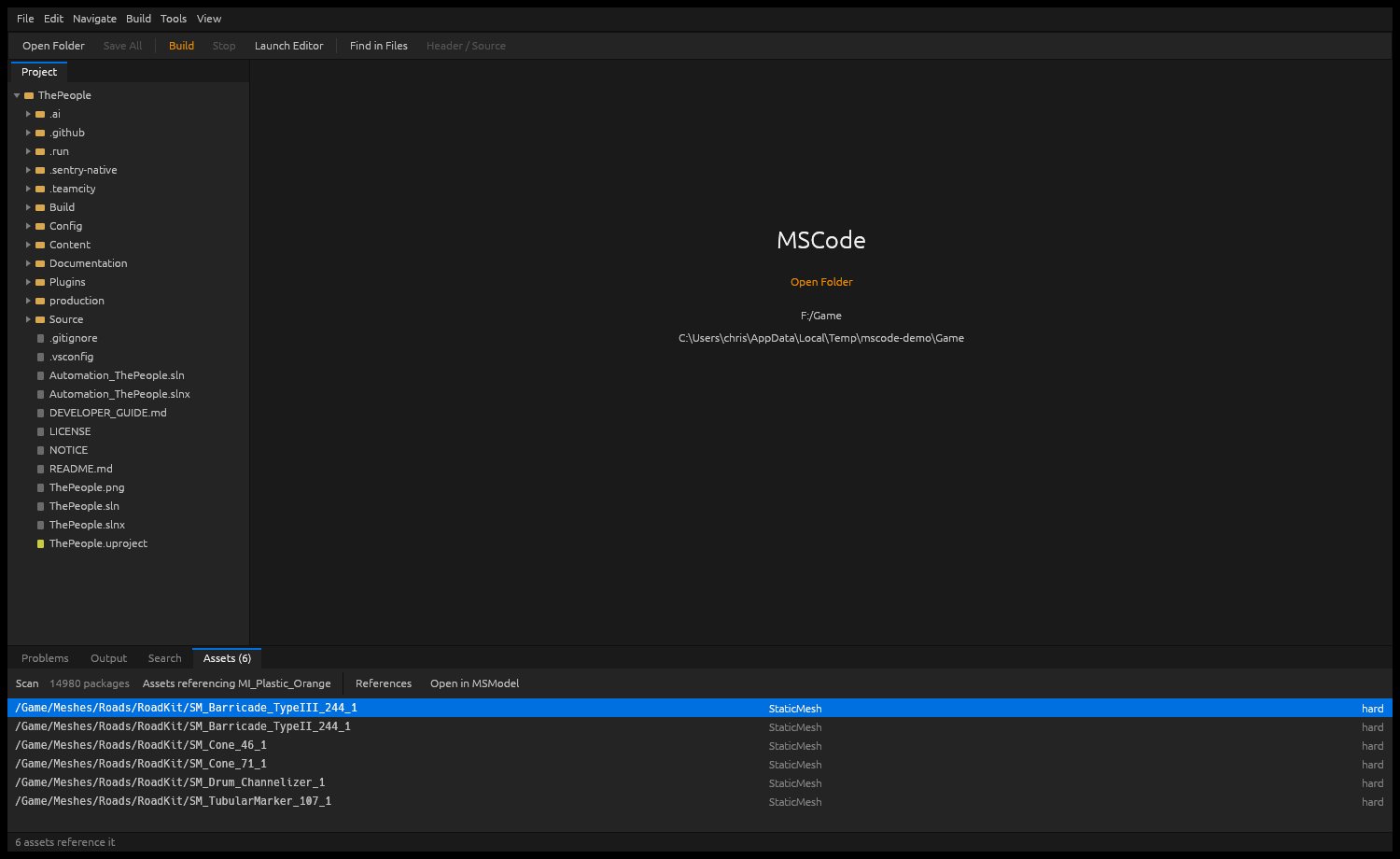The width and height of the screenshot is (1400, 859).
Task: Open the View menu
Action: coord(209,19)
